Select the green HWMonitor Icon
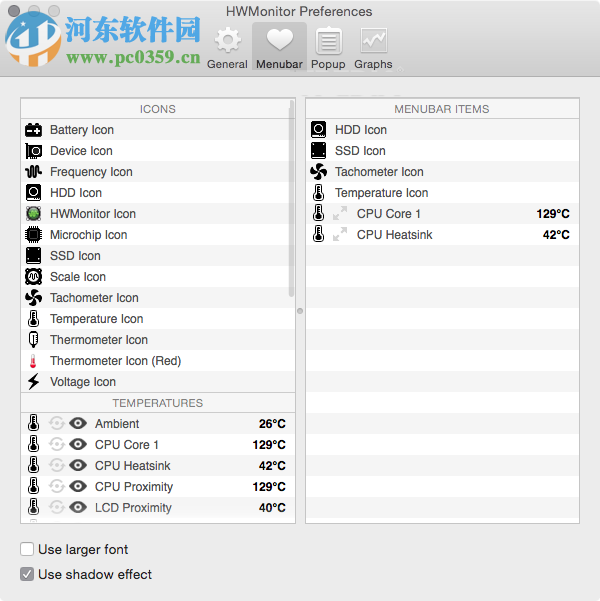 pyautogui.click(x=158, y=214)
